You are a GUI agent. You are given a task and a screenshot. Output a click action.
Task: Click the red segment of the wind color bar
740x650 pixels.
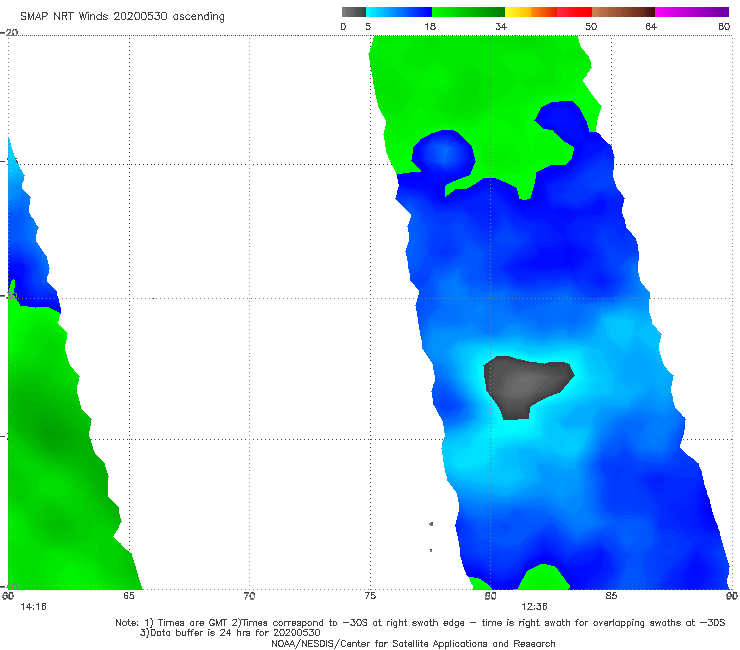[x=574, y=12]
